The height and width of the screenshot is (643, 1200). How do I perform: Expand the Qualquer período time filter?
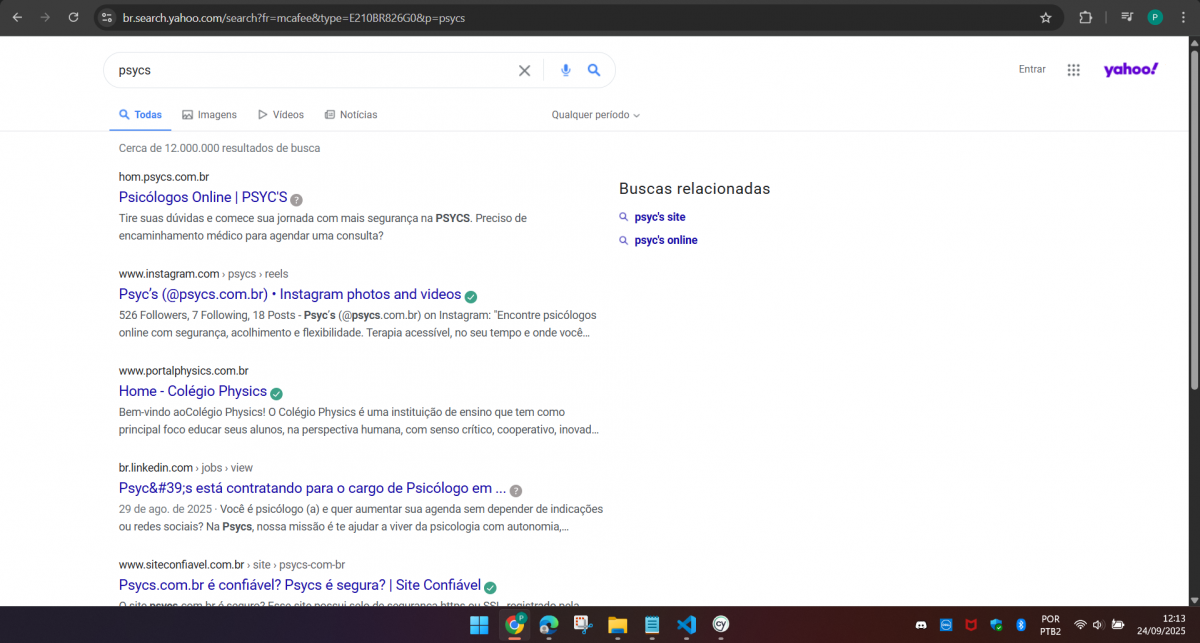[x=595, y=115]
